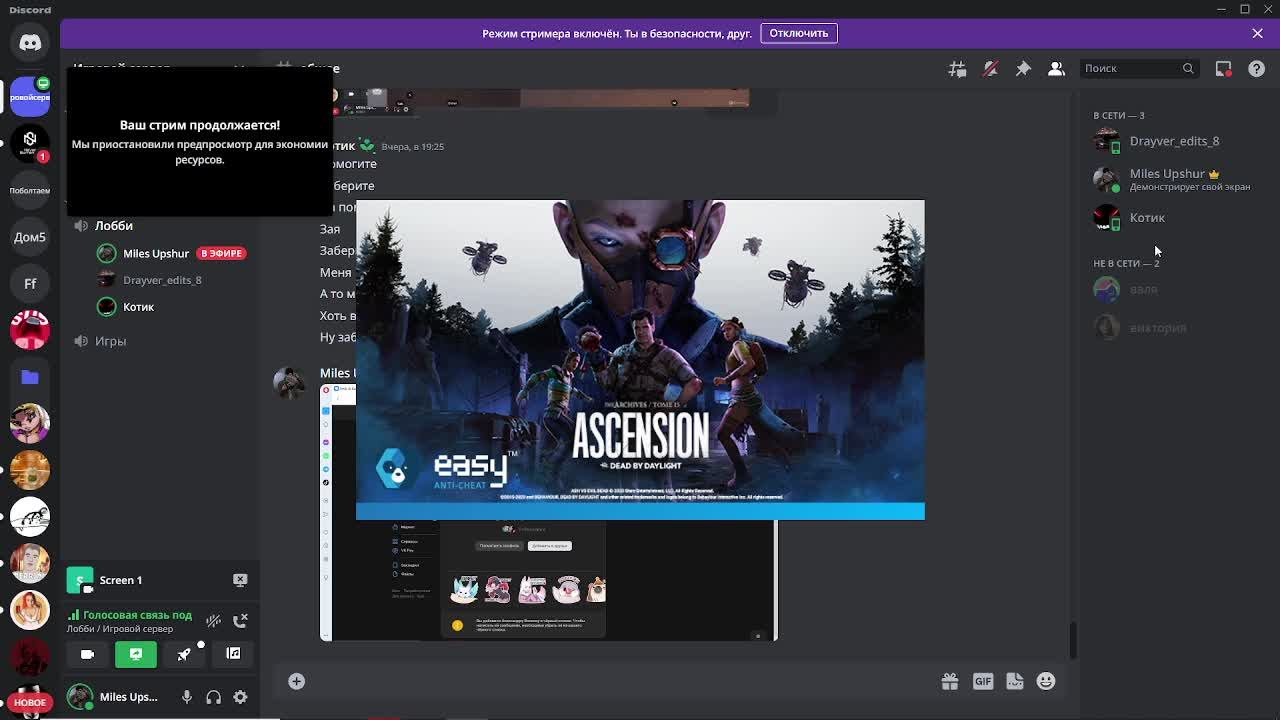
Task: Open the GIF picker
Action: pos(983,681)
